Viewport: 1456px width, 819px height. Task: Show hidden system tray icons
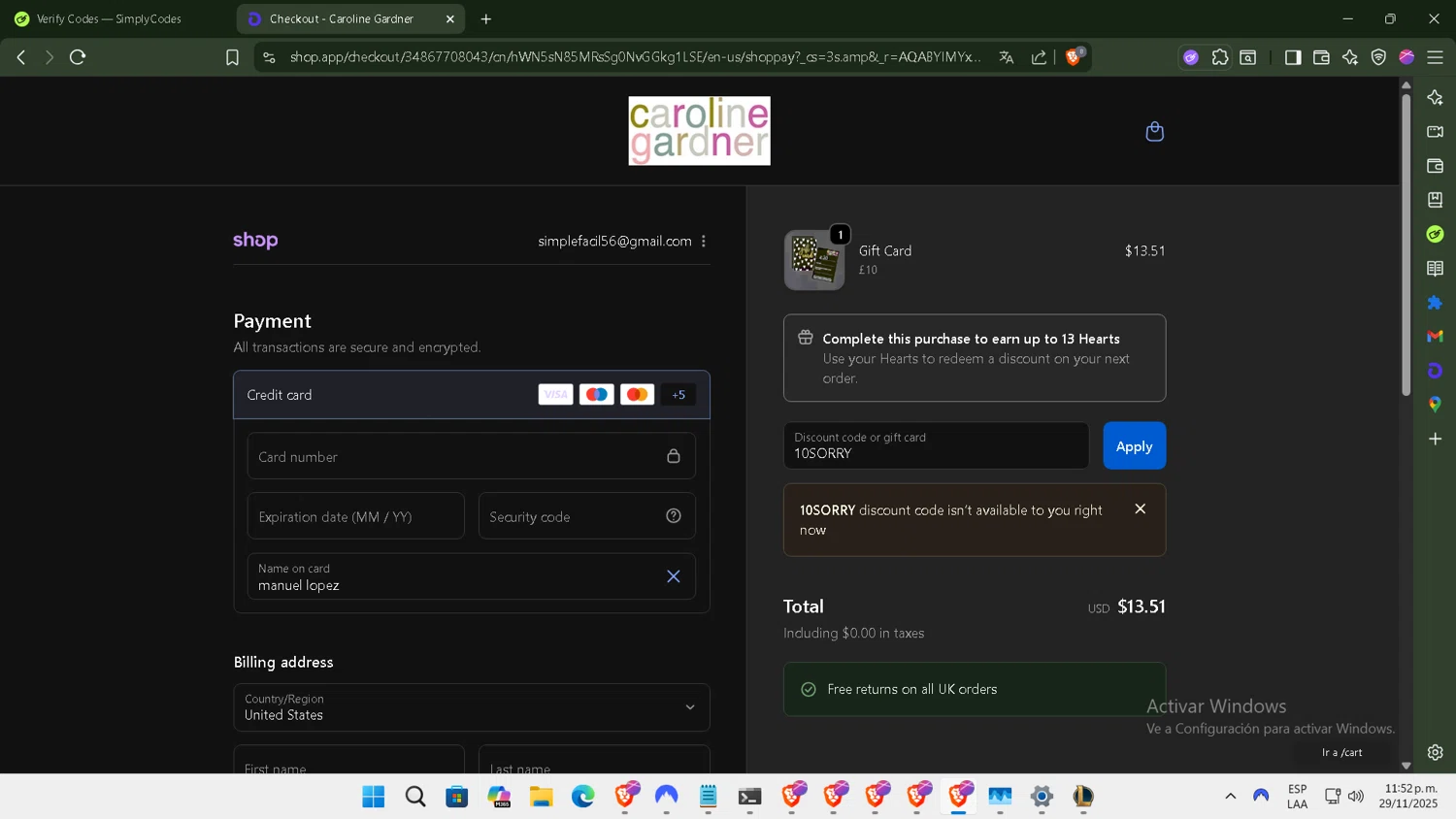click(1230, 796)
